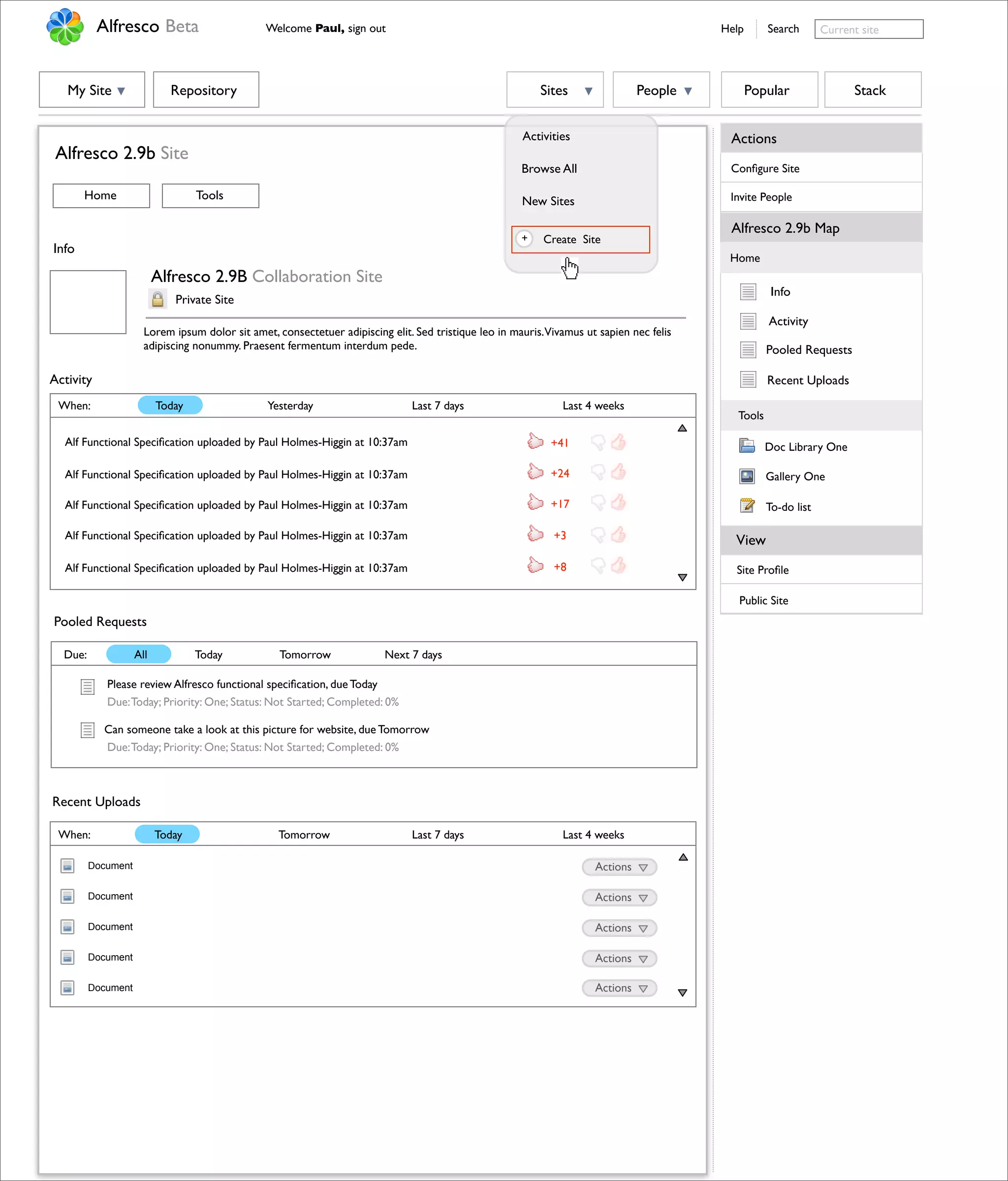
Task: Click thumbs up on the +41 activity row
Action: point(619,442)
